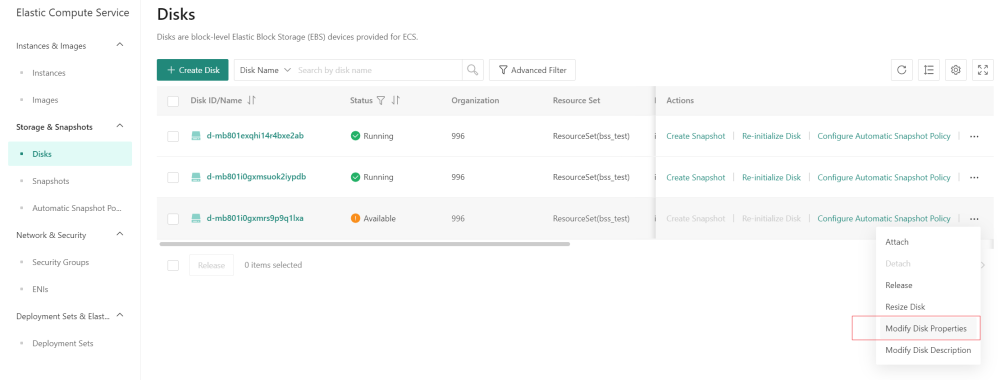Toggle fullscreen view of the table

point(983,70)
